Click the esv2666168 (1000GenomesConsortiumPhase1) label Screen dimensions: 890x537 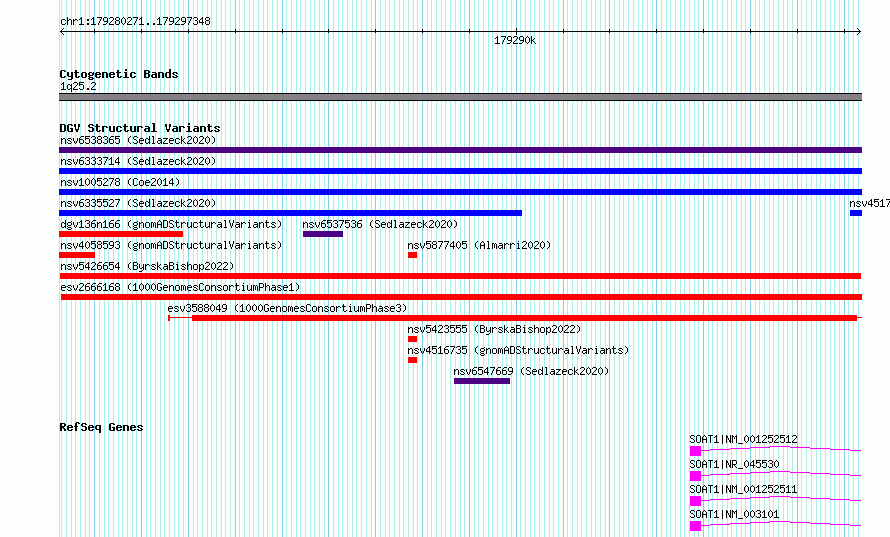180,287
